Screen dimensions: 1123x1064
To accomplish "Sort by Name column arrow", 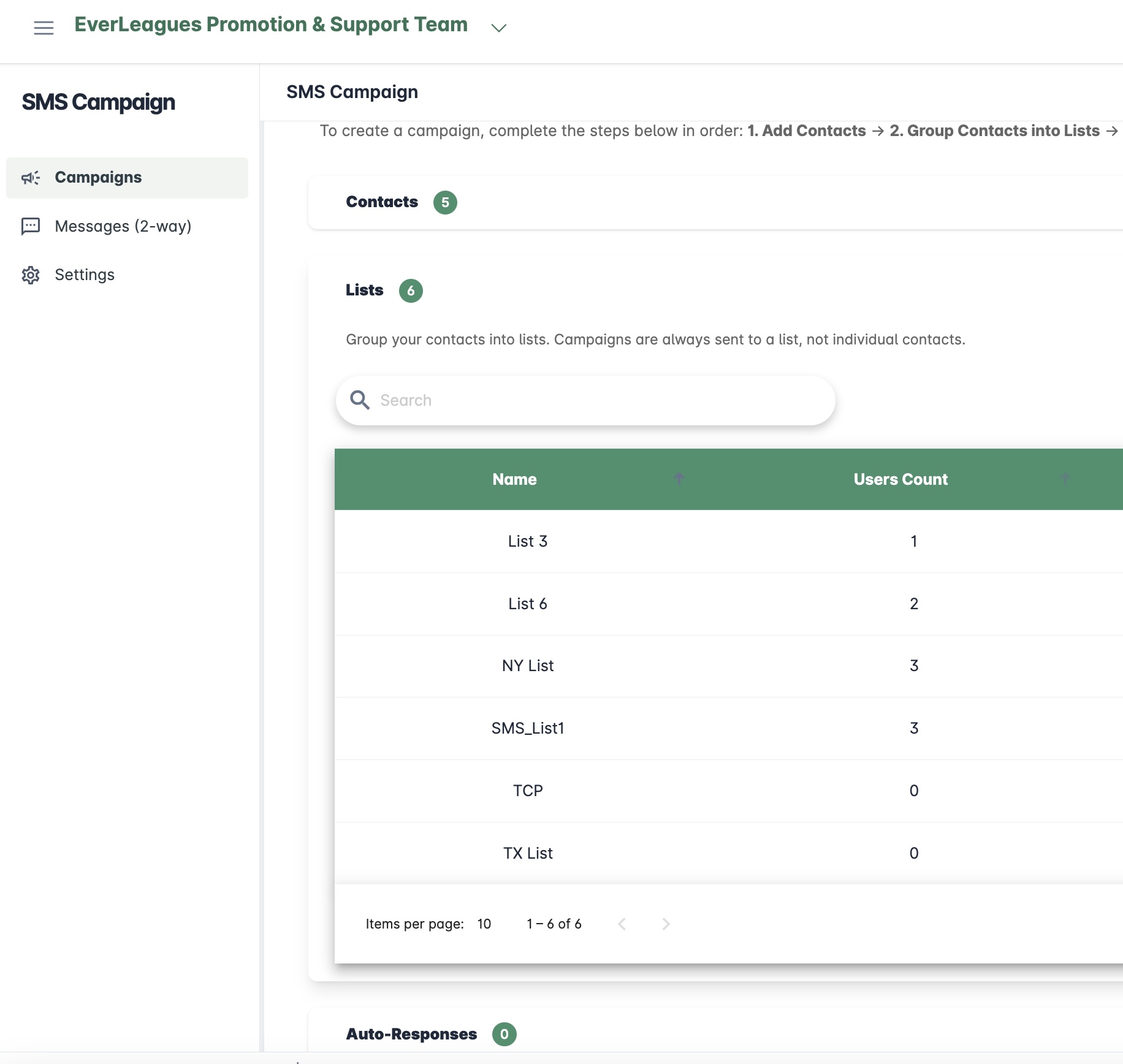I will coord(679,479).
